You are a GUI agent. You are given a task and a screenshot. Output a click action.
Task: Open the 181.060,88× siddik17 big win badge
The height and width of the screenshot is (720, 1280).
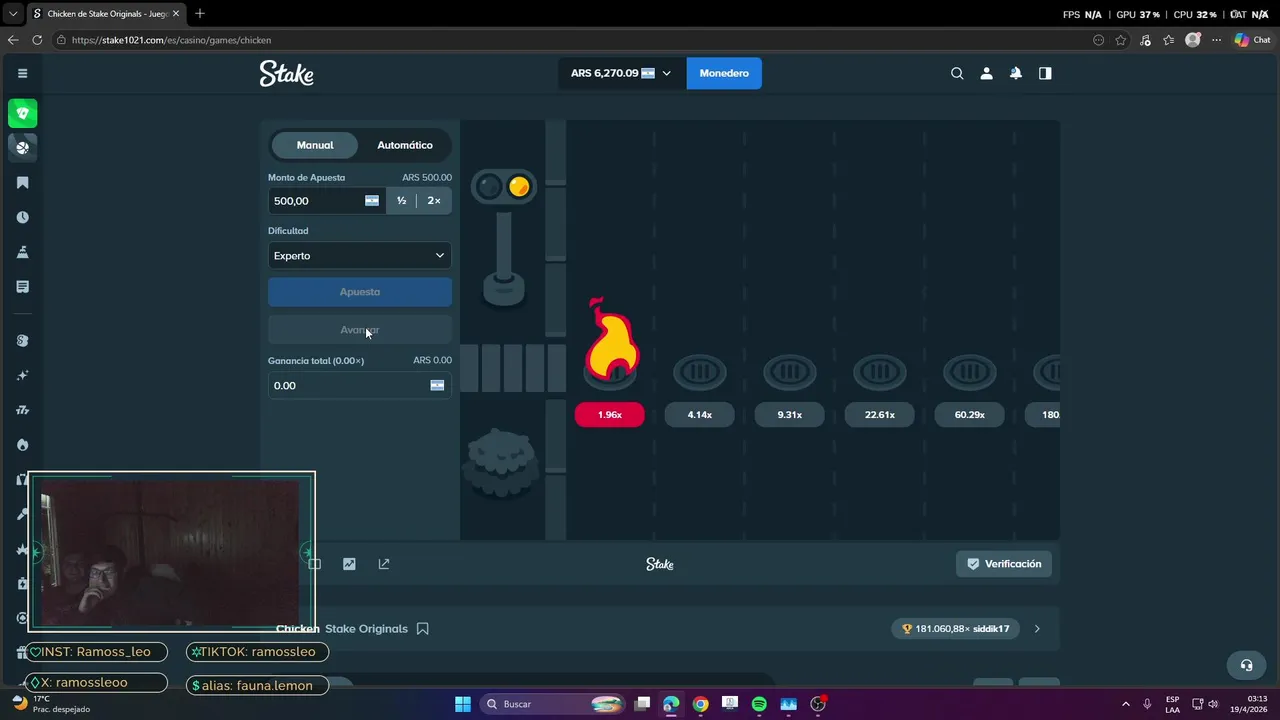pos(957,629)
